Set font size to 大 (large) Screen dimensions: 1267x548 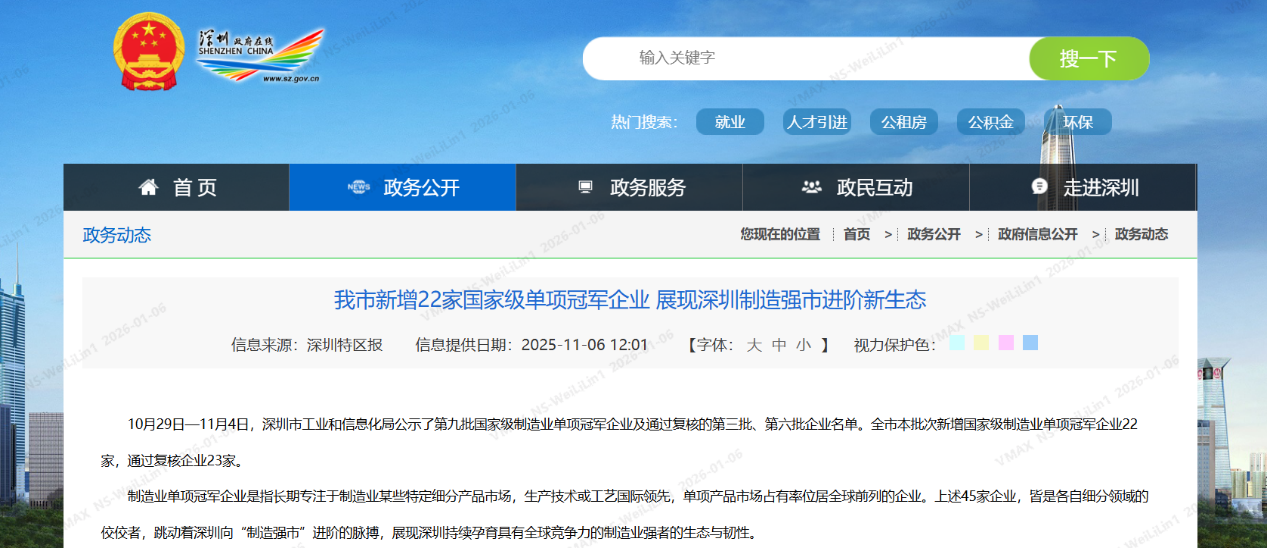(754, 345)
